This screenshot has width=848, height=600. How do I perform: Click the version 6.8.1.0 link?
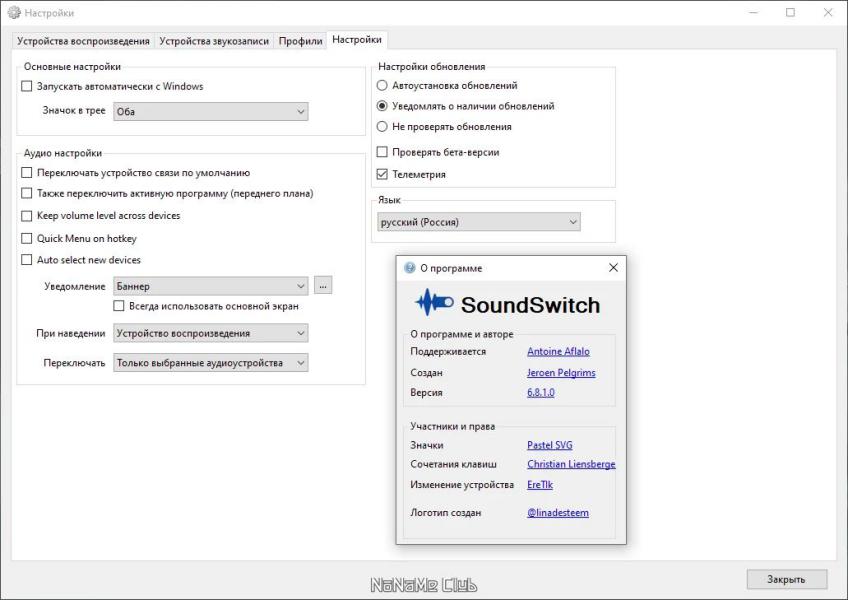pyautogui.click(x=541, y=392)
